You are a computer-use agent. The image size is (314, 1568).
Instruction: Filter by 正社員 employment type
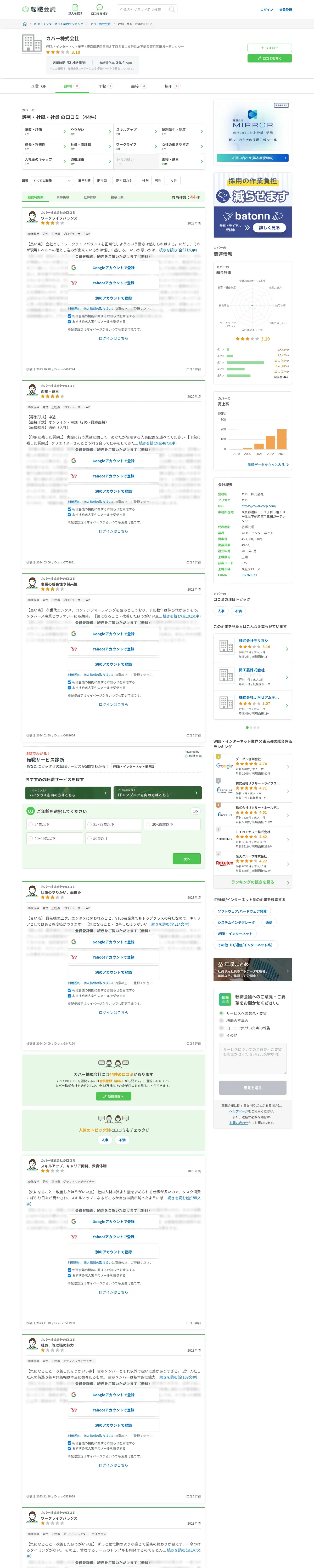[x=102, y=181]
